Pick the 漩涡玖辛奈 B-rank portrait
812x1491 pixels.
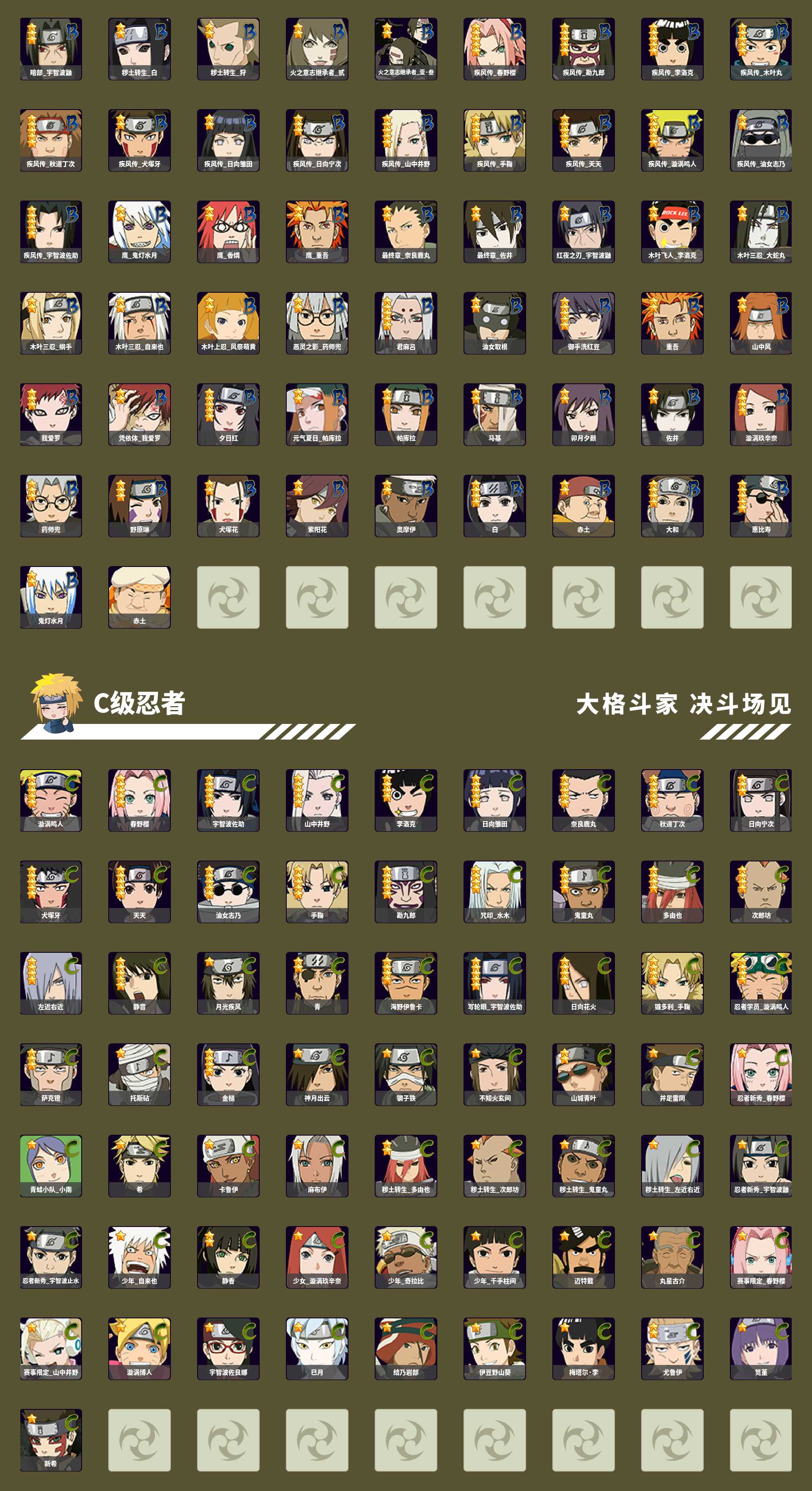tap(761, 414)
